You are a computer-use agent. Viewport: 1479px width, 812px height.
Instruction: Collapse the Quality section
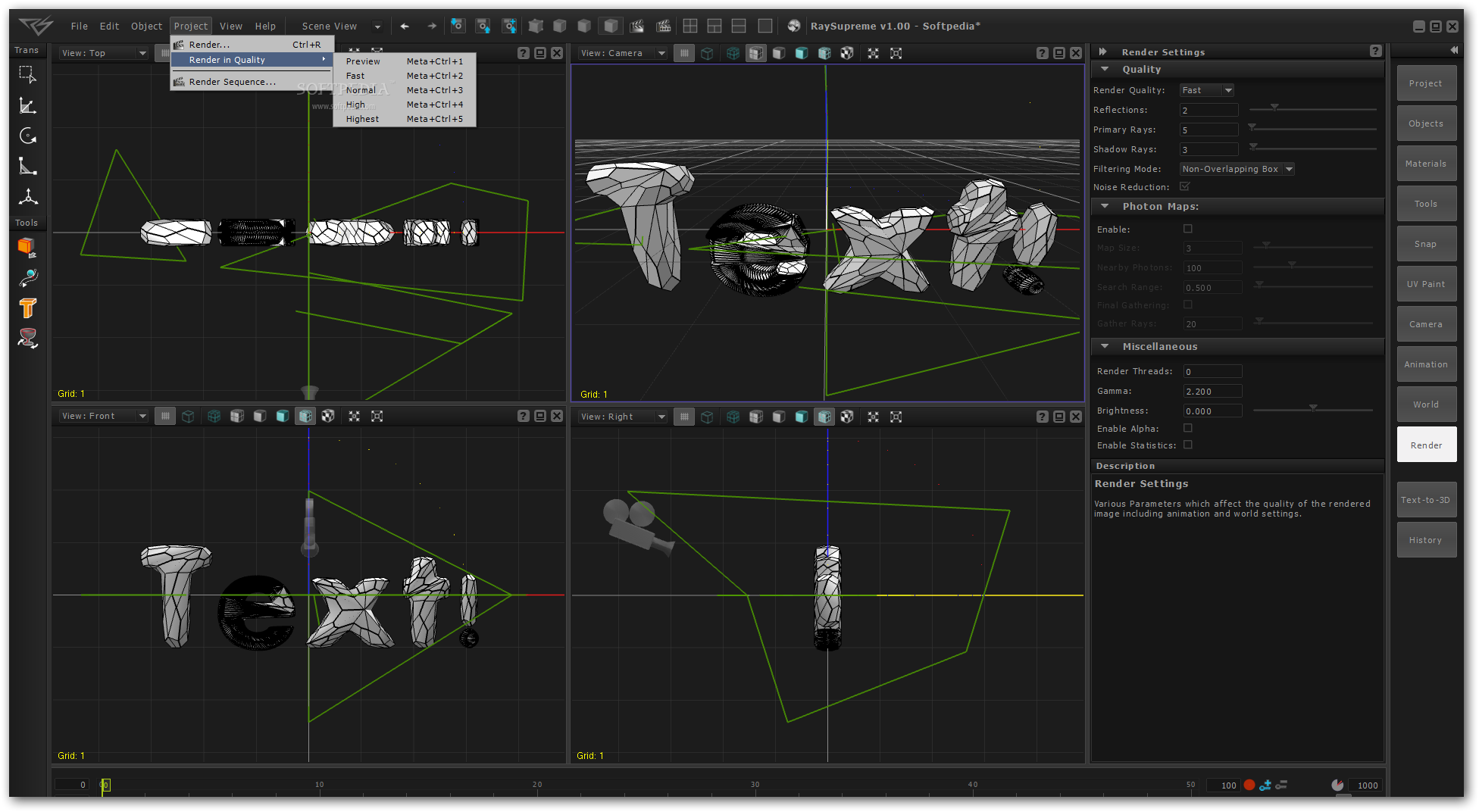point(1105,69)
